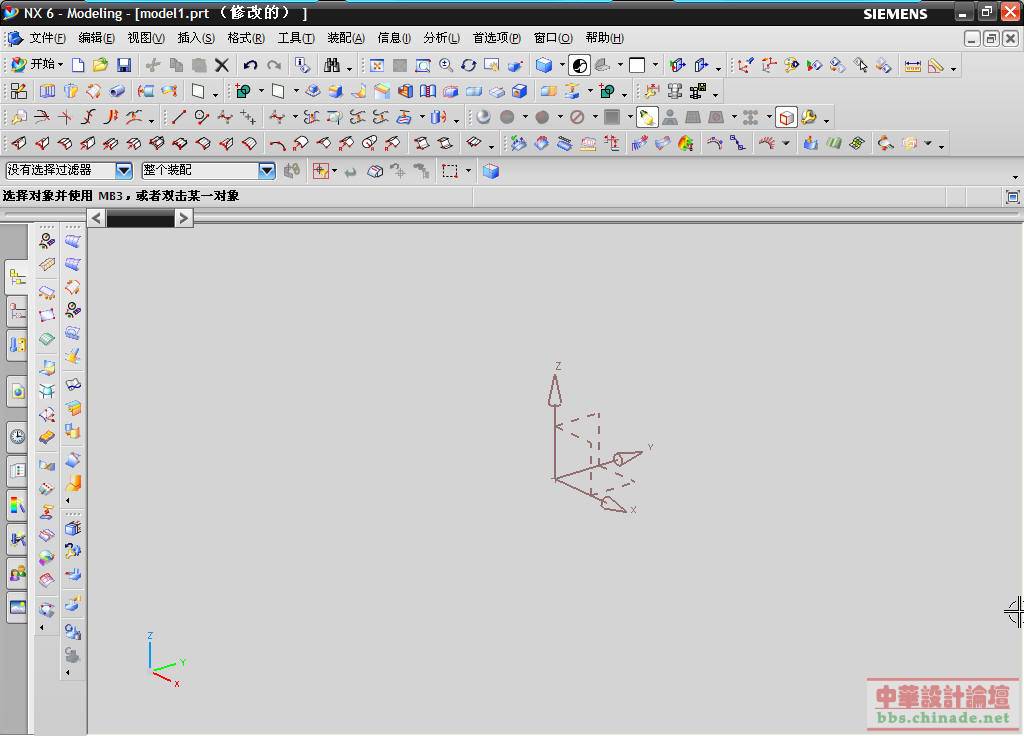This screenshot has height=736, width=1024.
Task: Open the binoculars find tool
Action: click(x=332, y=65)
